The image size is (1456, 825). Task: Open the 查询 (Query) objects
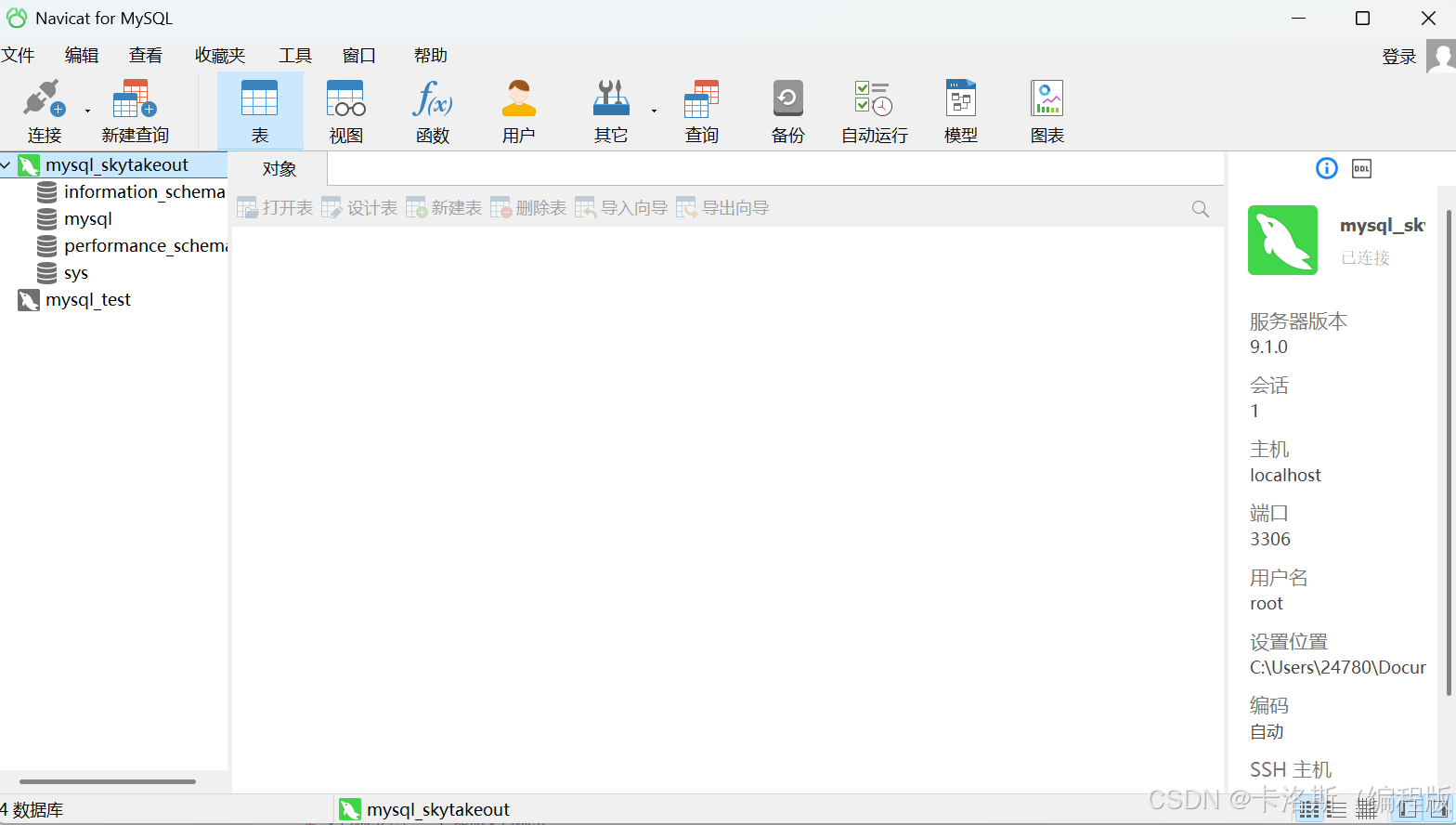[x=702, y=111]
